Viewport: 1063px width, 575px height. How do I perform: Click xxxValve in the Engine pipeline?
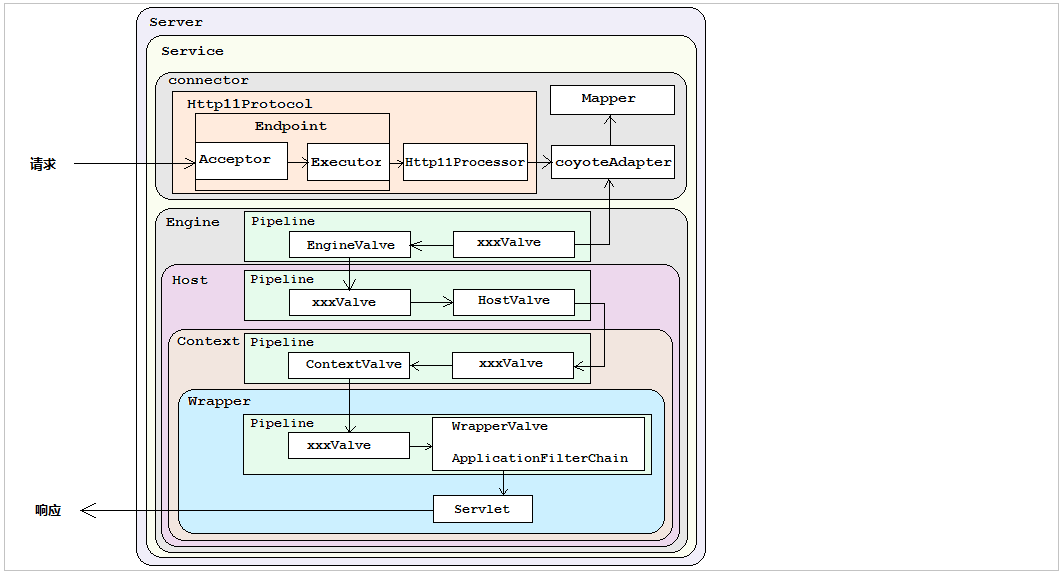pyautogui.click(x=513, y=243)
